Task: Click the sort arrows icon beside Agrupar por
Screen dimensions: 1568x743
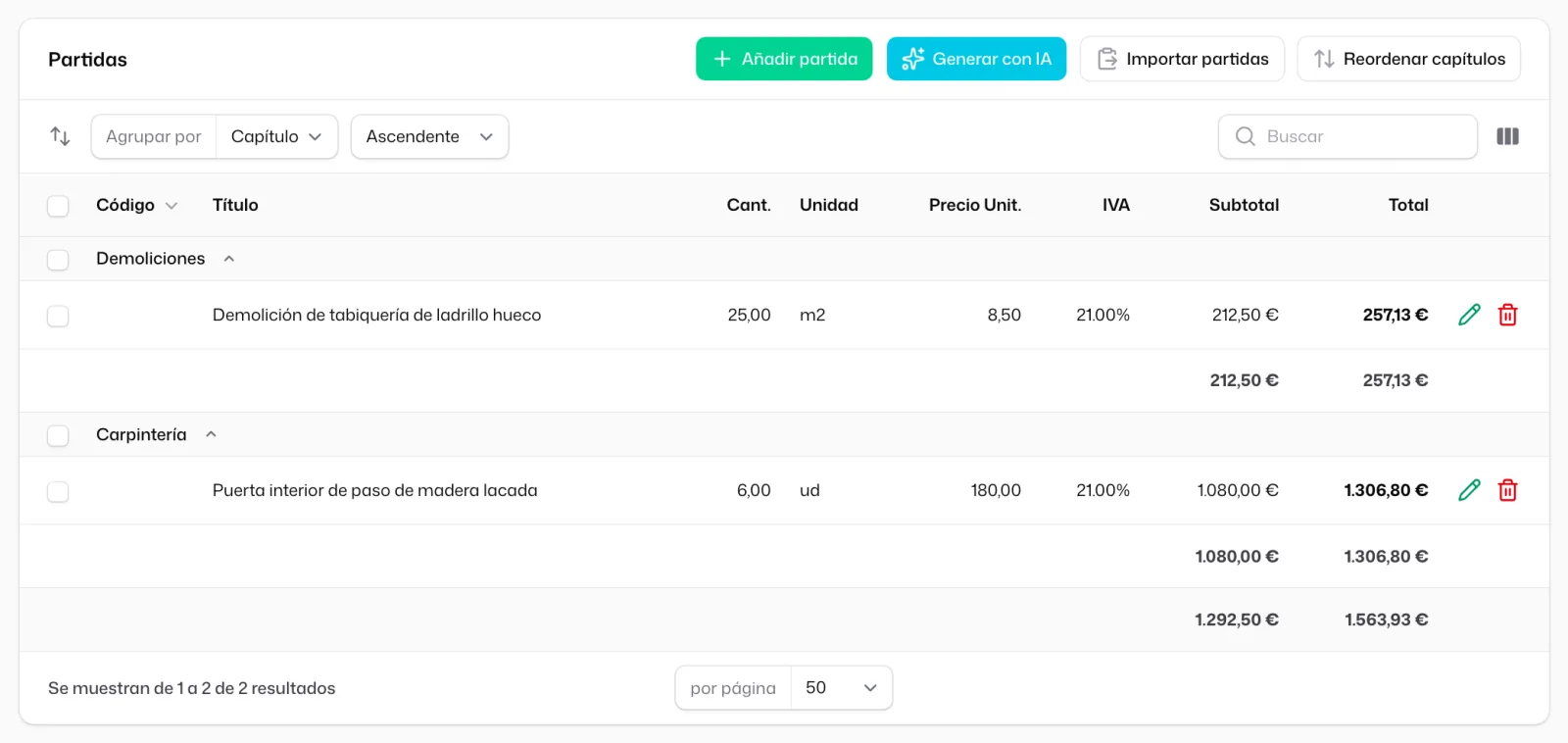Action: (x=60, y=136)
